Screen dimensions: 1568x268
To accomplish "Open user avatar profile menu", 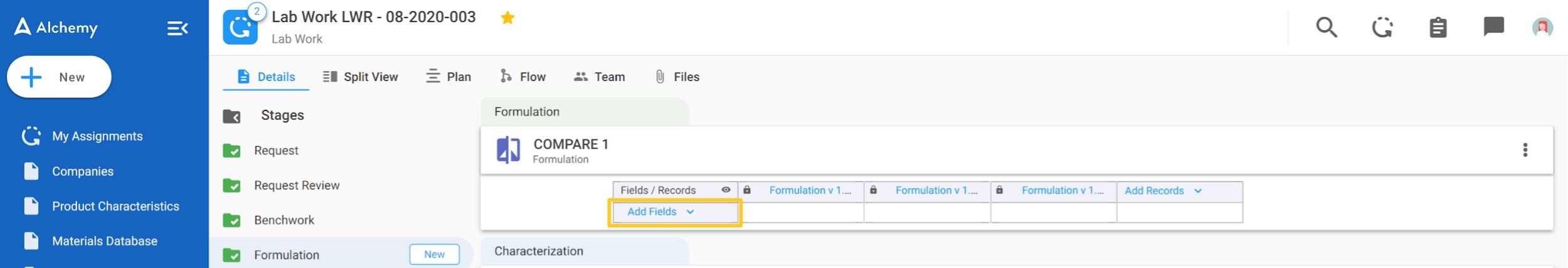I will [x=1542, y=28].
